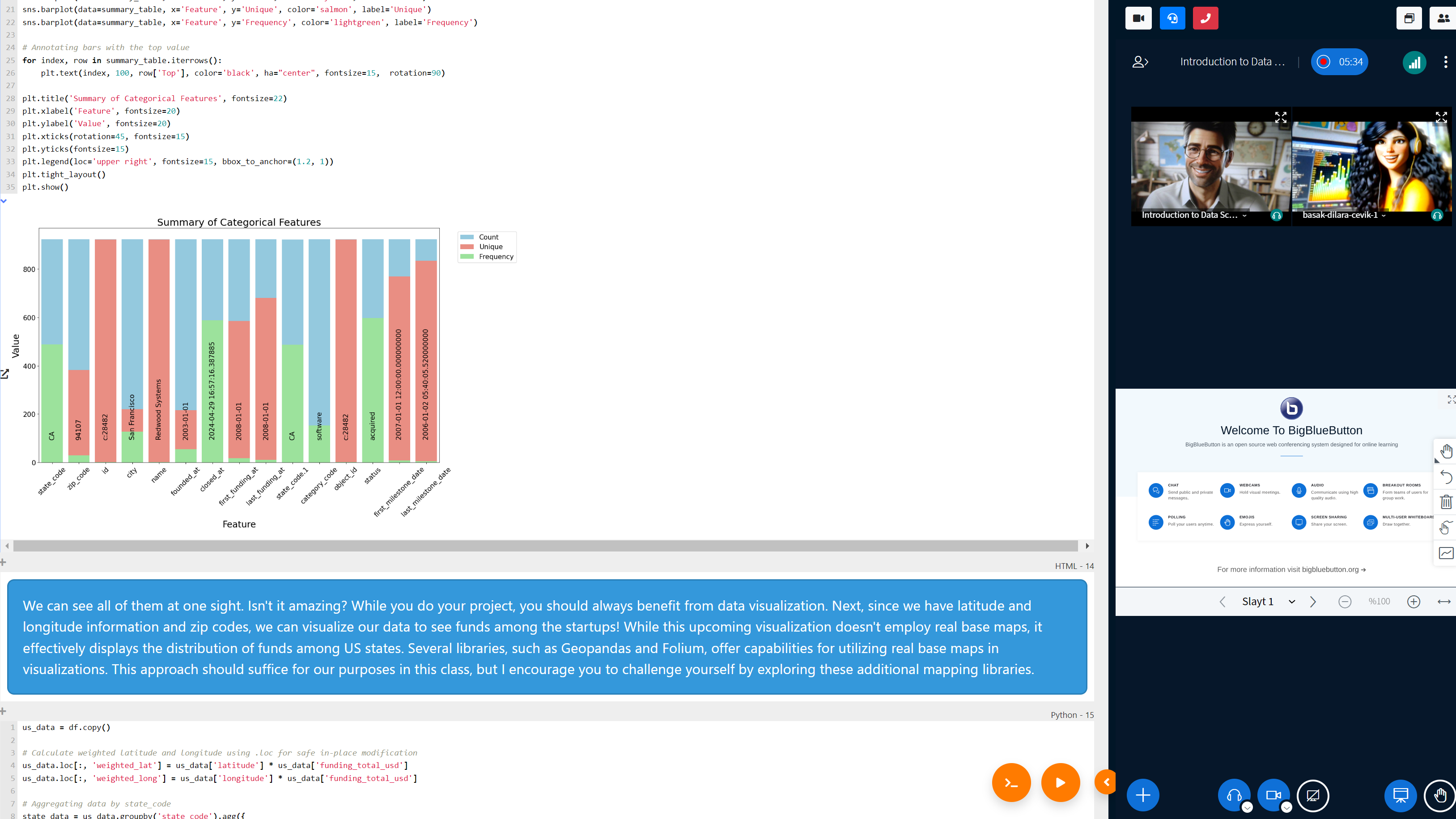
Task: Toggle webcam sharing at bottom bar
Action: tap(1273, 795)
